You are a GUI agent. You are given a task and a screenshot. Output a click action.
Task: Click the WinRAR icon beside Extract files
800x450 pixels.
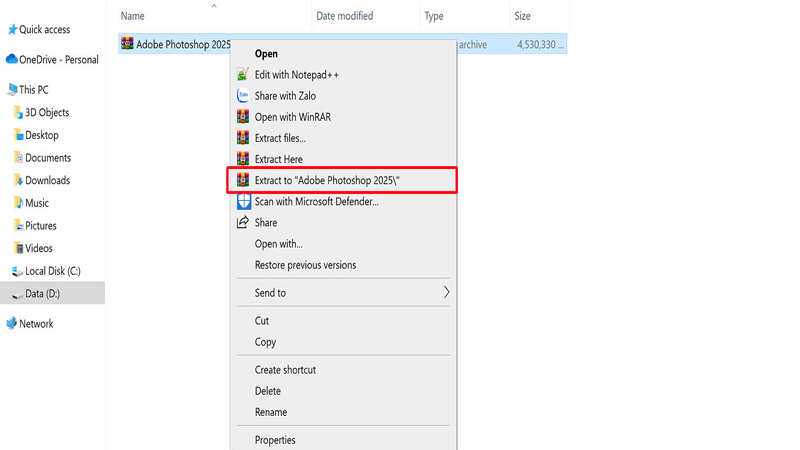242,138
